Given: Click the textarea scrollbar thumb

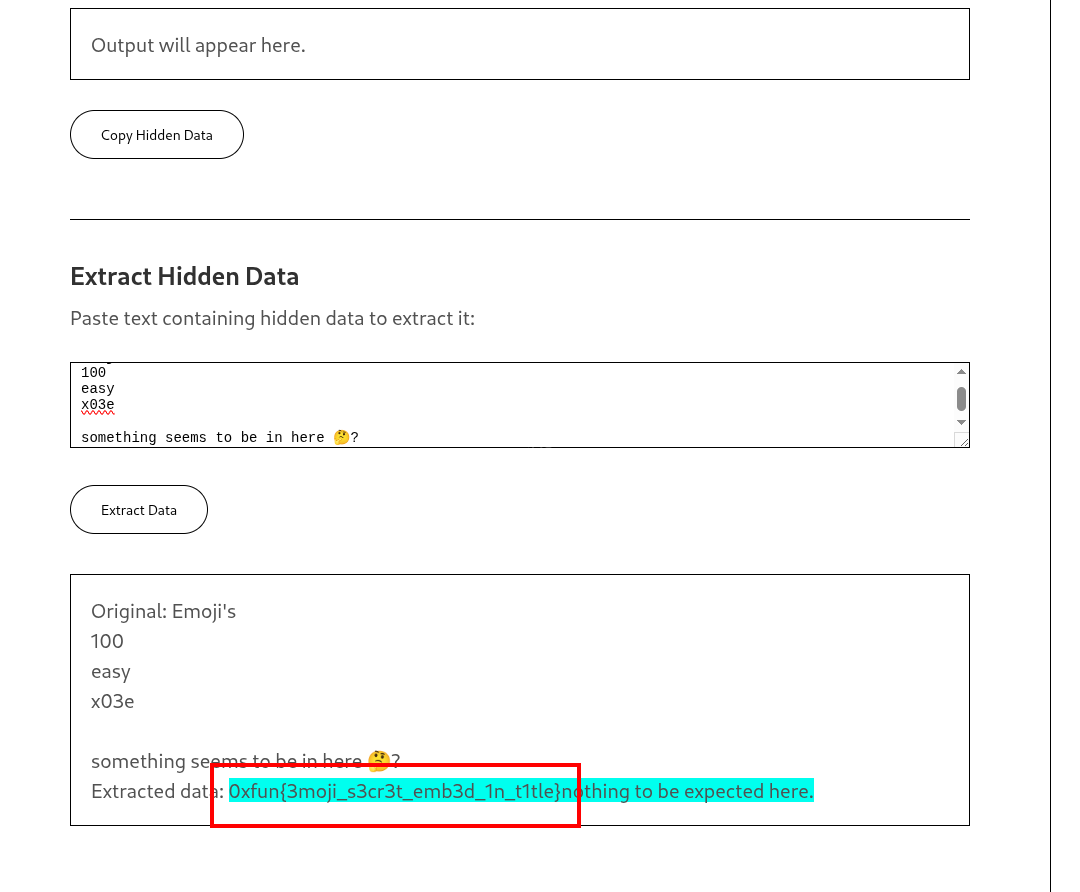Looking at the screenshot, I should [x=961, y=398].
